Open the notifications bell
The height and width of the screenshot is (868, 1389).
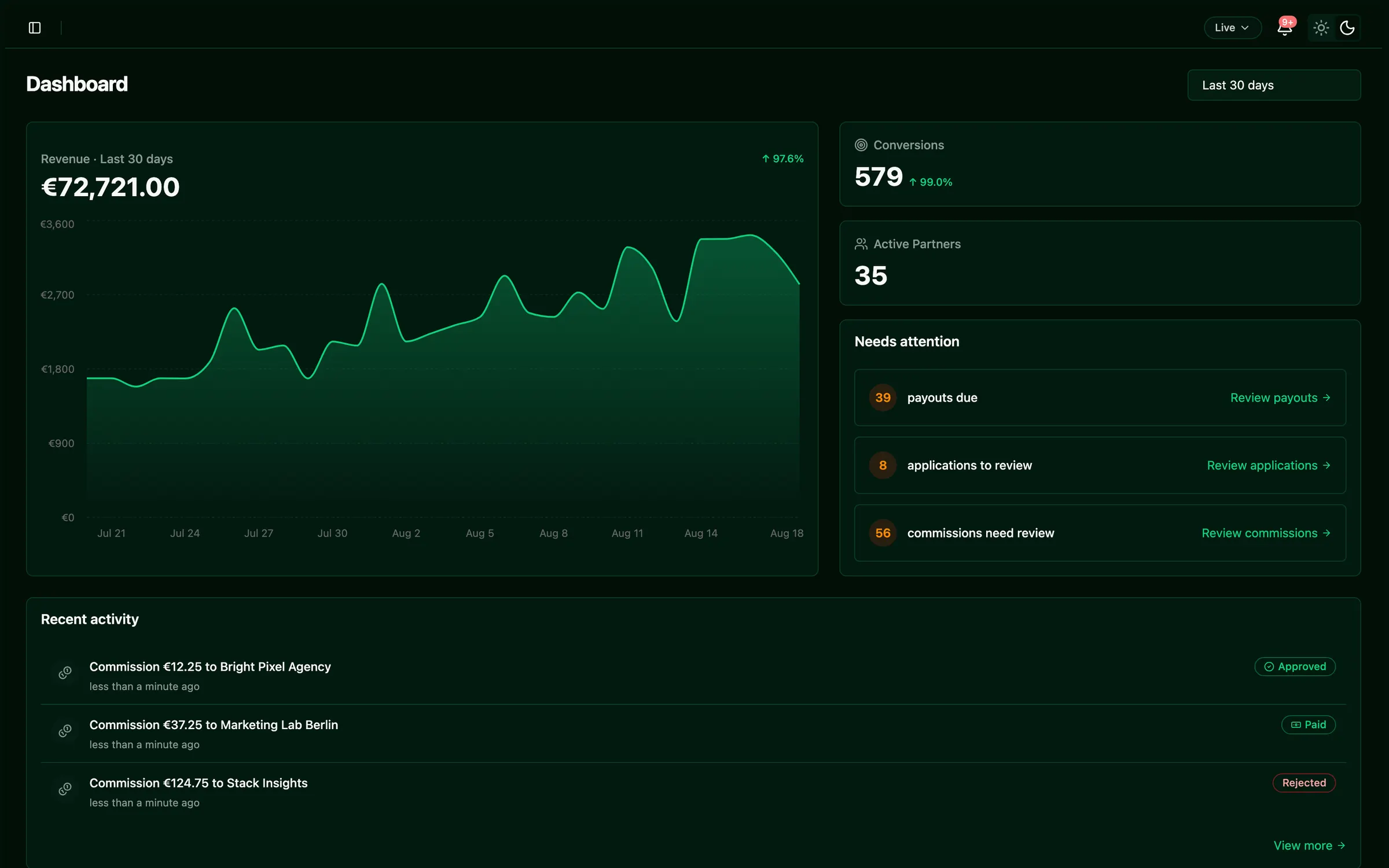coord(1284,28)
